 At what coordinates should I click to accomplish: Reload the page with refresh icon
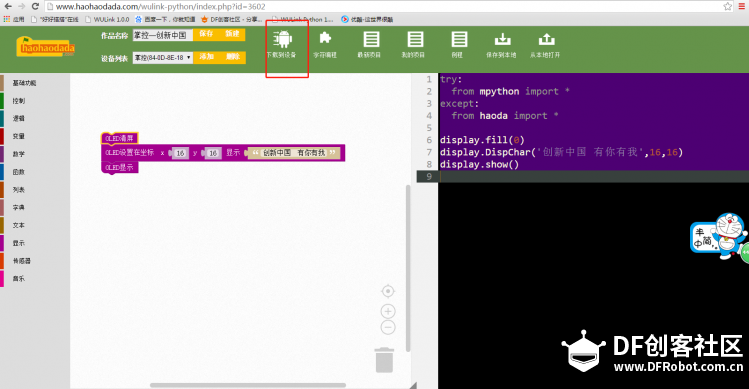pos(35,6)
